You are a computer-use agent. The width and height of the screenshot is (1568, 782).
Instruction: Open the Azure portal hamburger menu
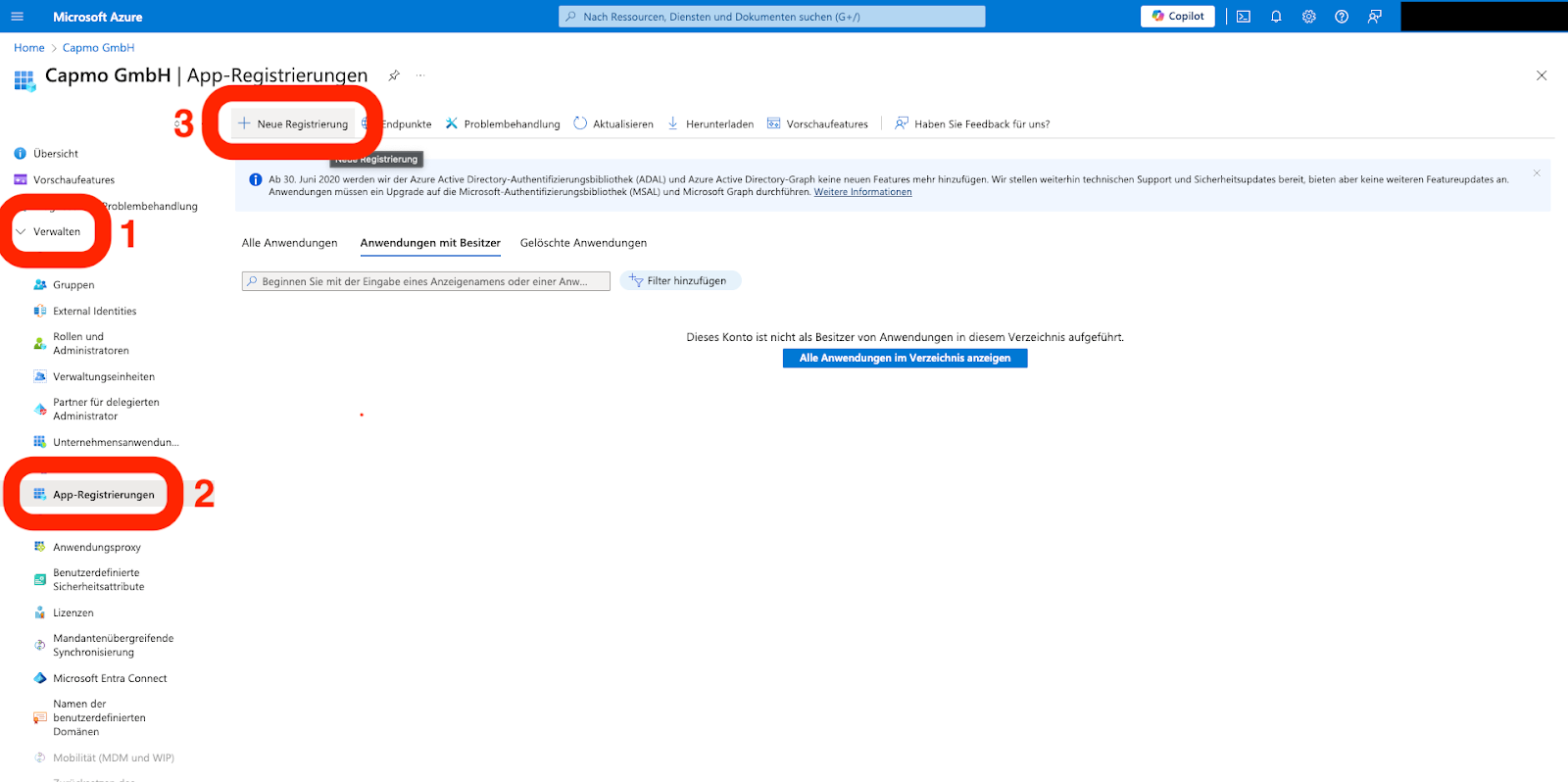coord(17,17)
